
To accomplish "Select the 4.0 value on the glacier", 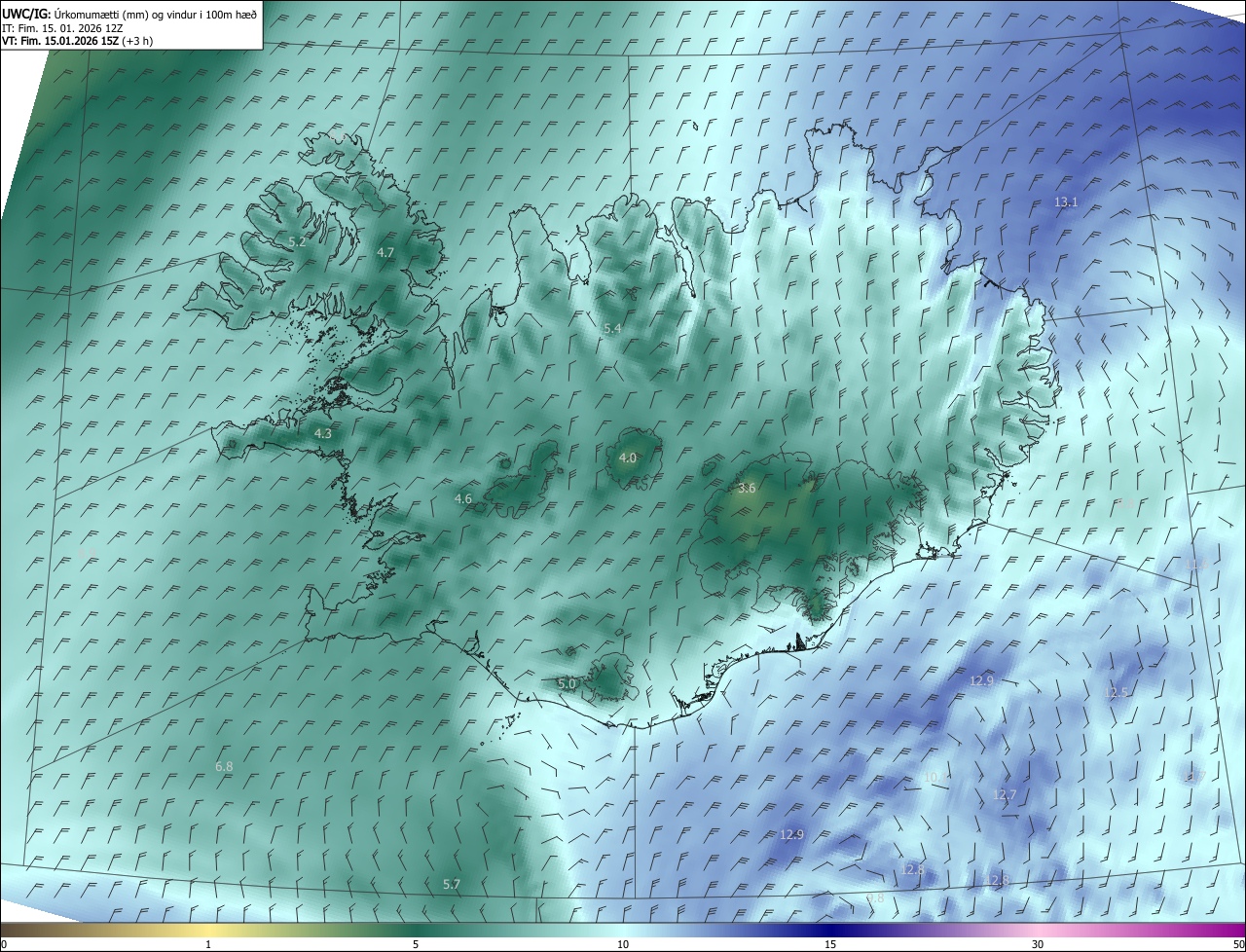I will (628, 458).
